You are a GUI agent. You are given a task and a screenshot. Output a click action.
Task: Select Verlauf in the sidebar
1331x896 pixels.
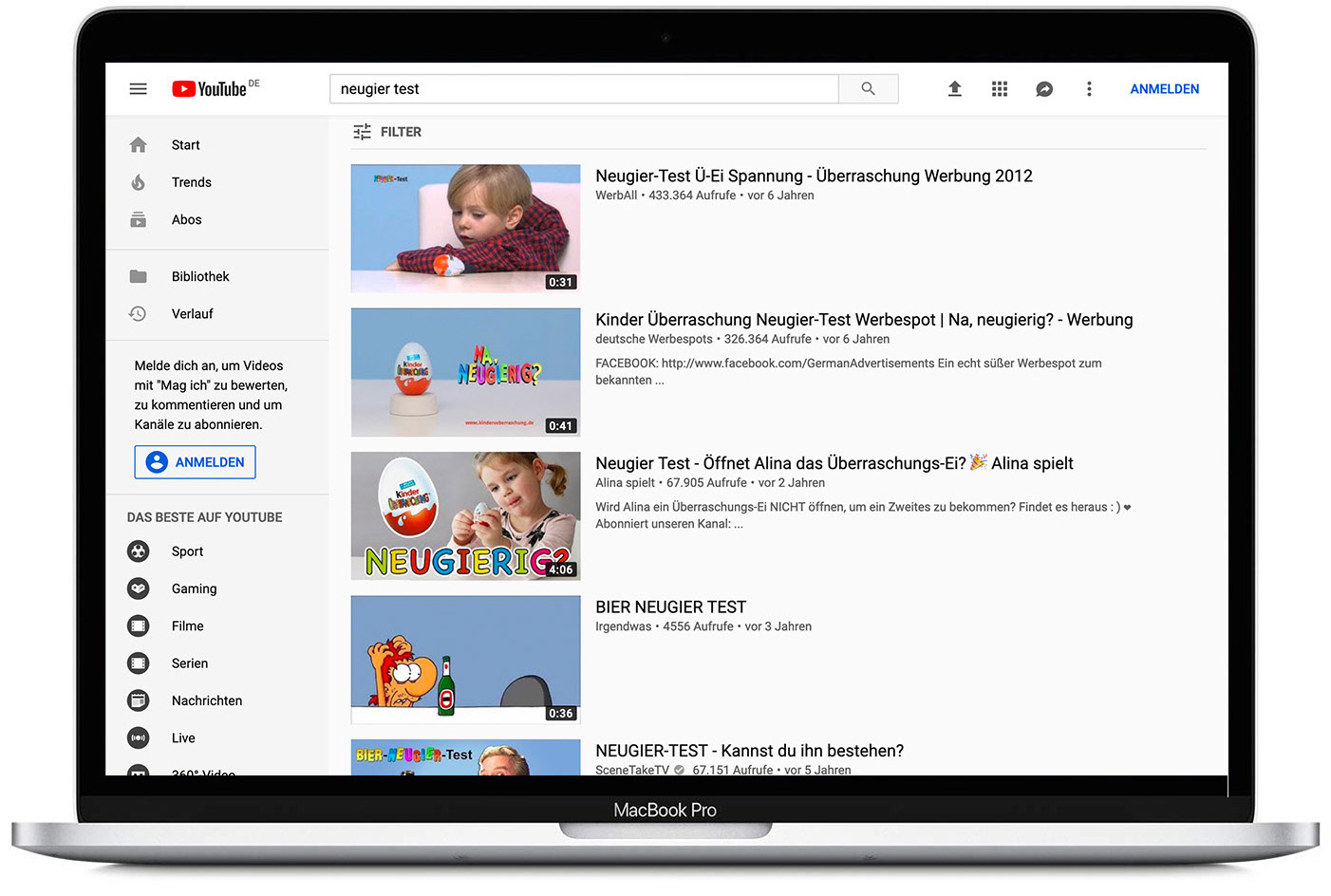coord(193,313)
